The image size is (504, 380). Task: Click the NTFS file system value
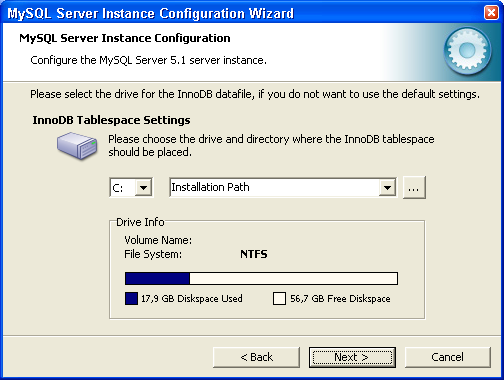click(254, 254)
